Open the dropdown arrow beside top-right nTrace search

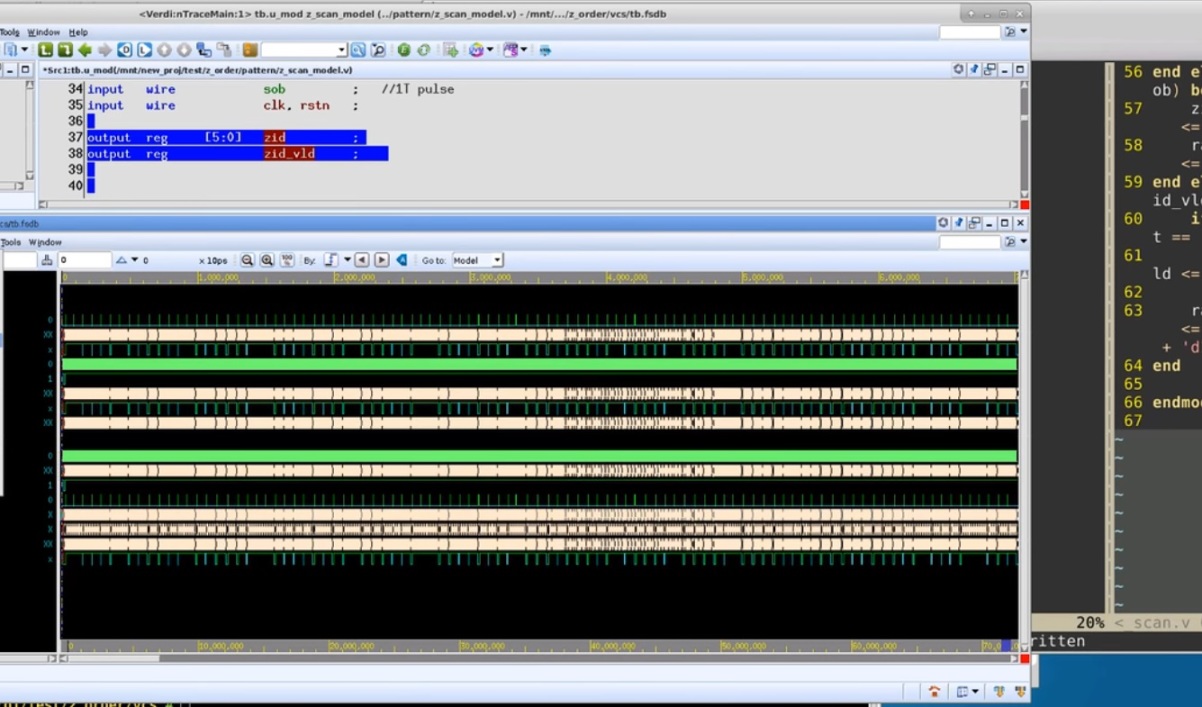pyautogui.click(x=1023, y=32)
